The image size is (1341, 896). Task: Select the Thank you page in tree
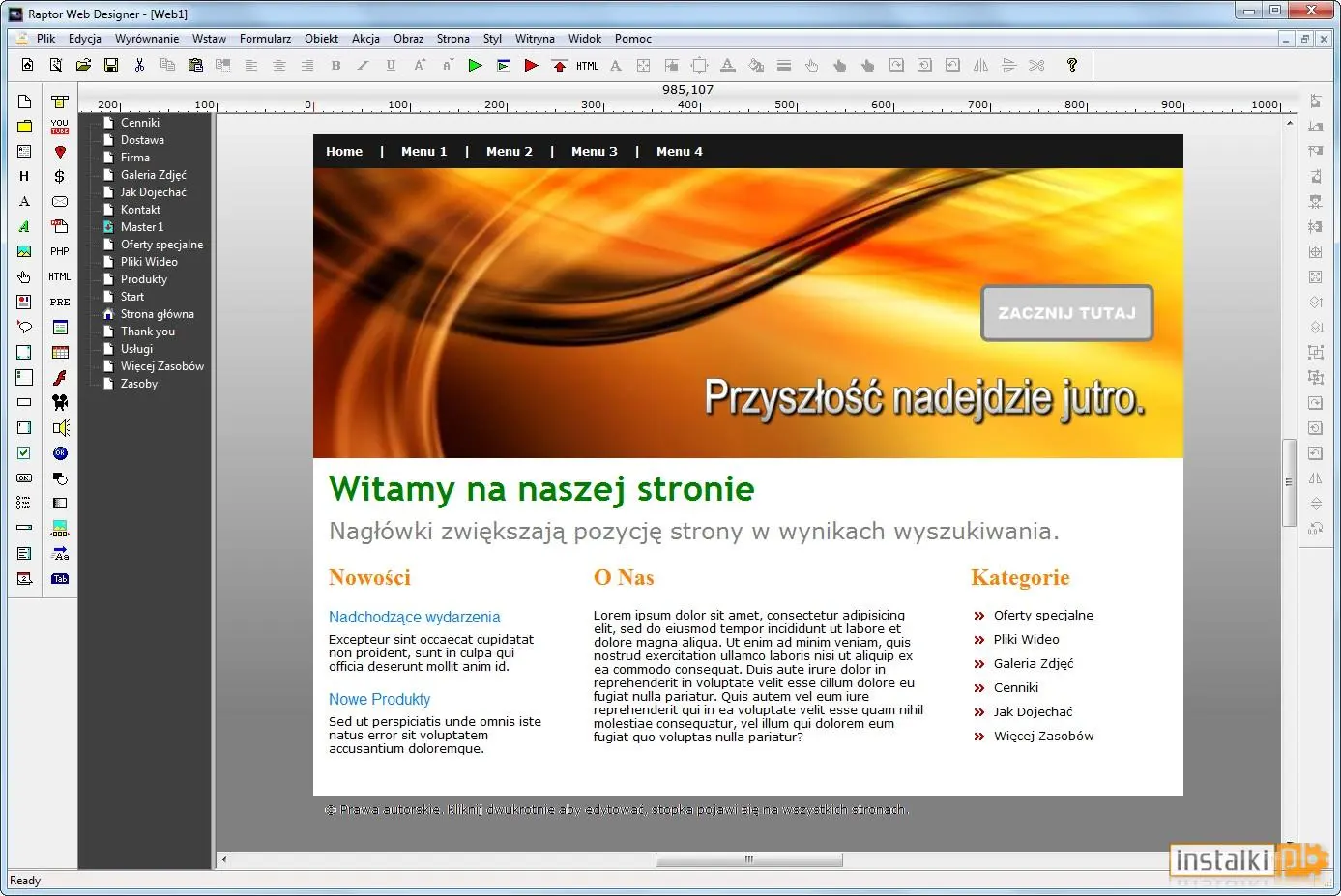tap(148, 332)
